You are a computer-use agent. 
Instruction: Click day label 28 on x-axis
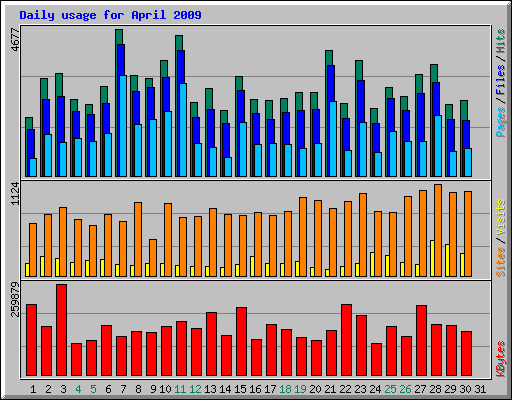point(435,389)
